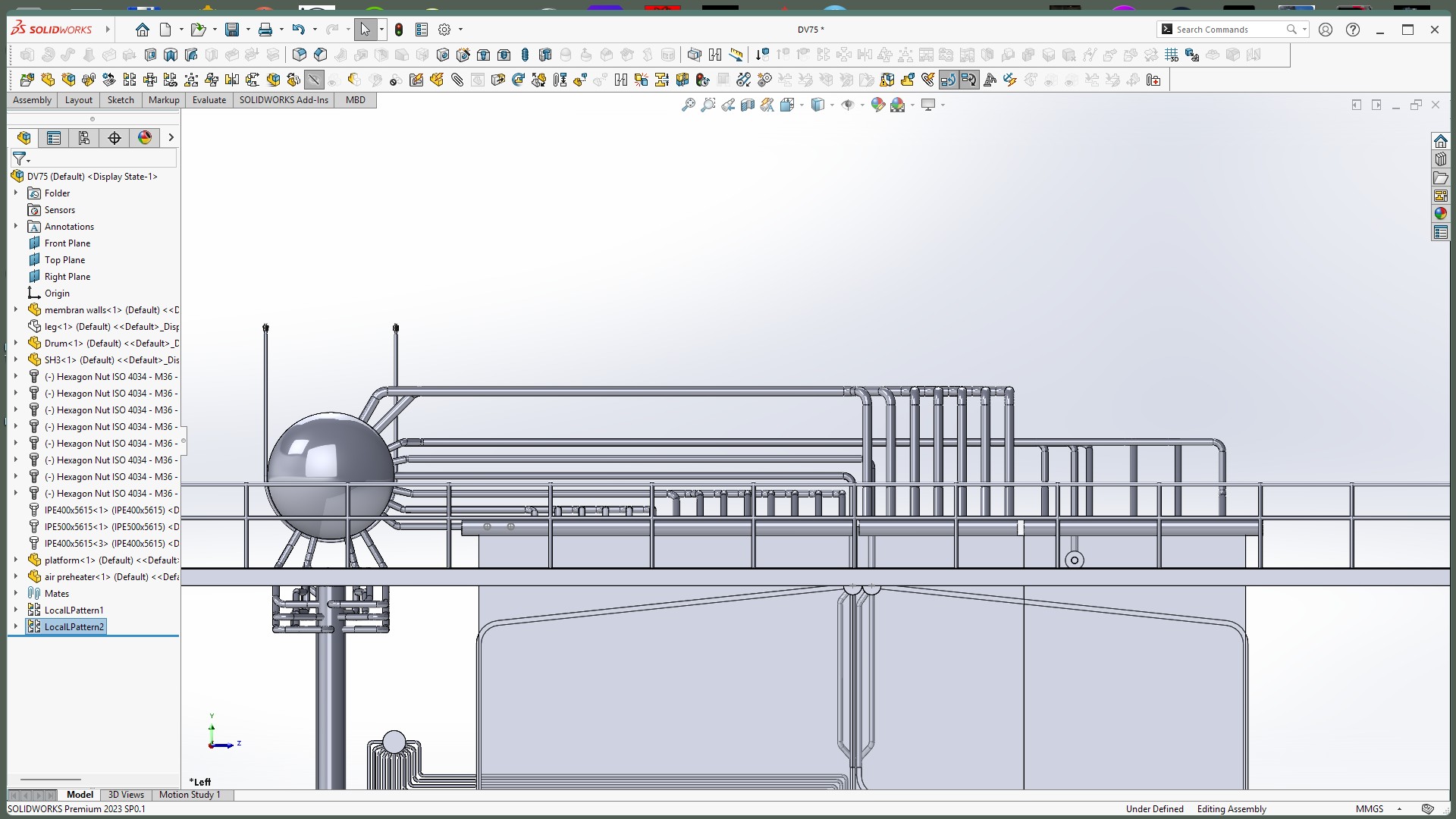Click the tree rollback bar below LocalLPattern2
Screen dimensions: 1456x819
coord(93,636)
